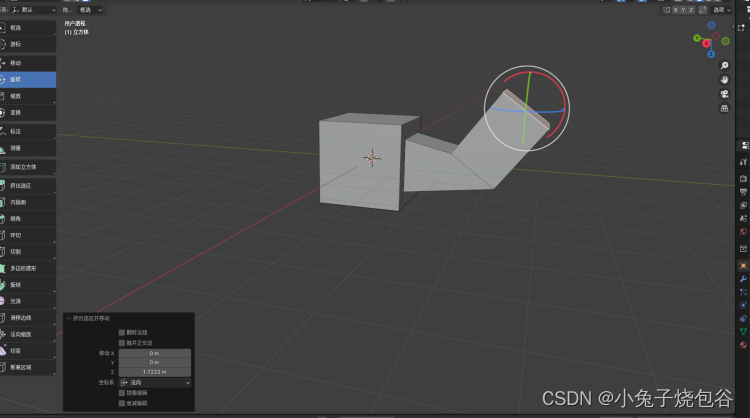750x418 pixels.
Task: Click the 3D cursor on the cube
Action: click(x=372, y=158)
